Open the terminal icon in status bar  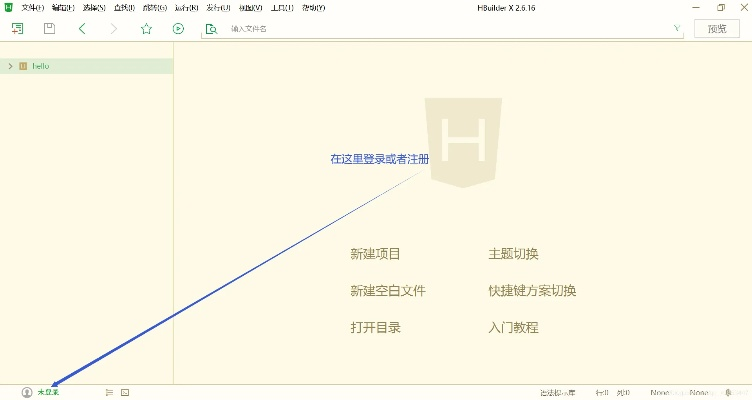125,393
